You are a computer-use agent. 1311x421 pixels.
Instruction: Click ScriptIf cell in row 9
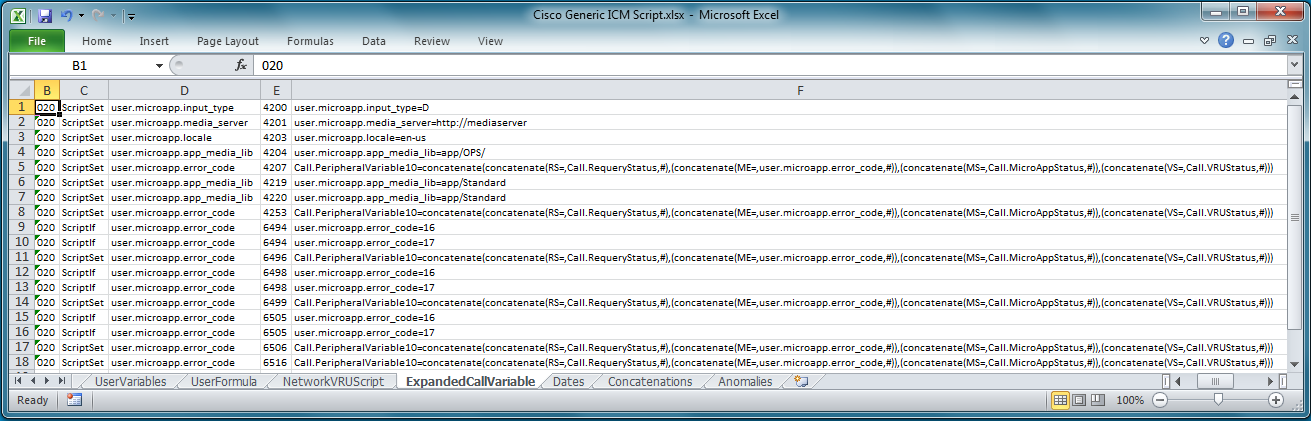click(x=84, y=227)
